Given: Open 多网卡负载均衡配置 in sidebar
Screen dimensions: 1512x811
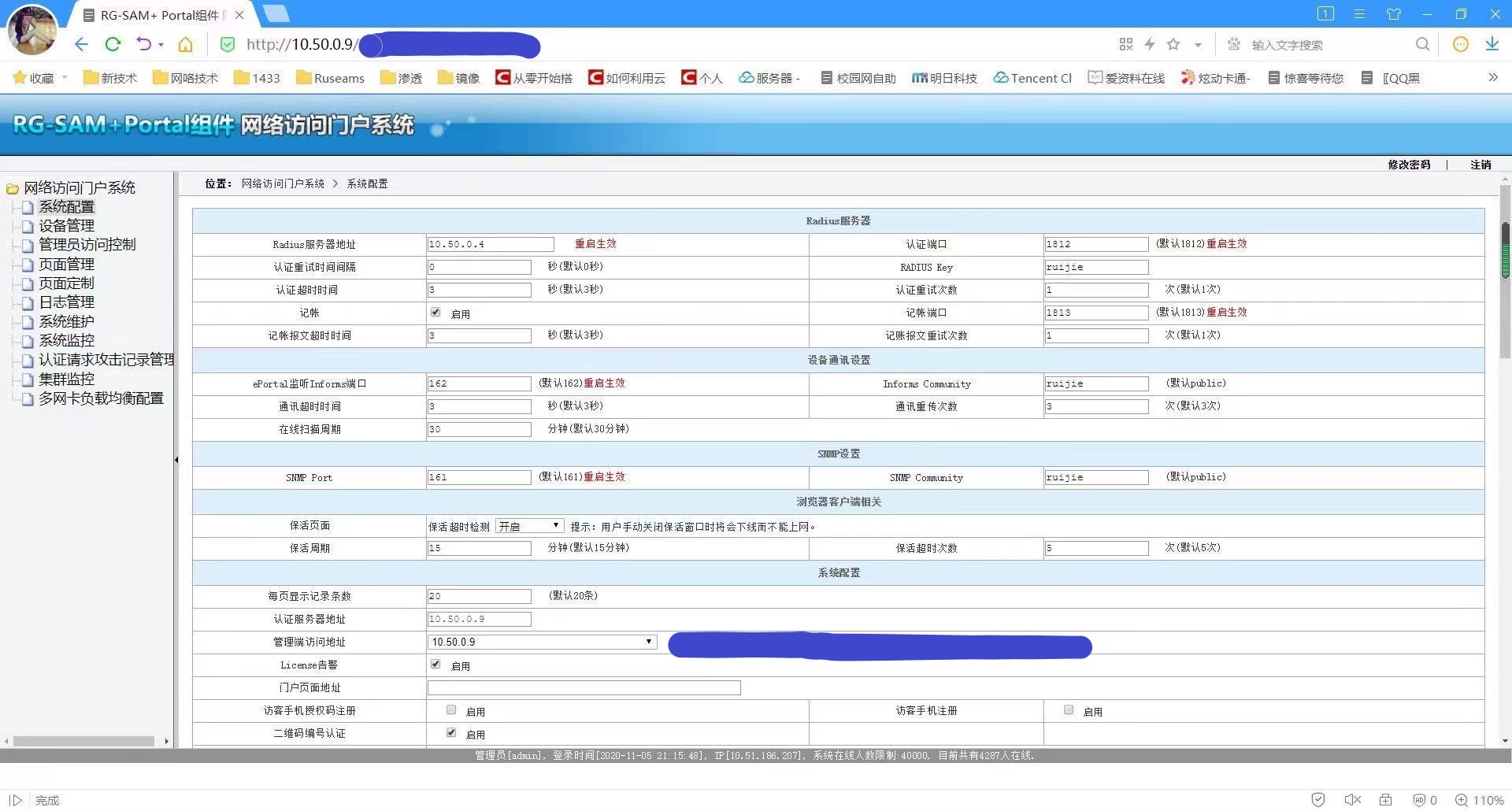Looking at the screenshot, I should point(101,398).
